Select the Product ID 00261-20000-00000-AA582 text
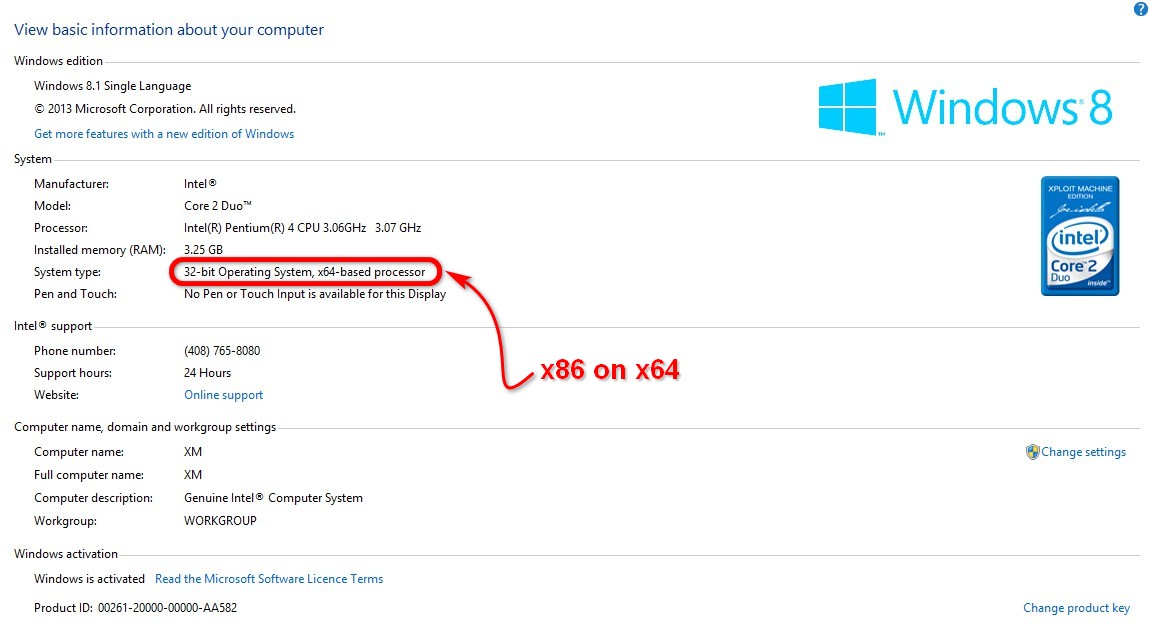This screenshot has width=1150, height=643. click(135, 608)
